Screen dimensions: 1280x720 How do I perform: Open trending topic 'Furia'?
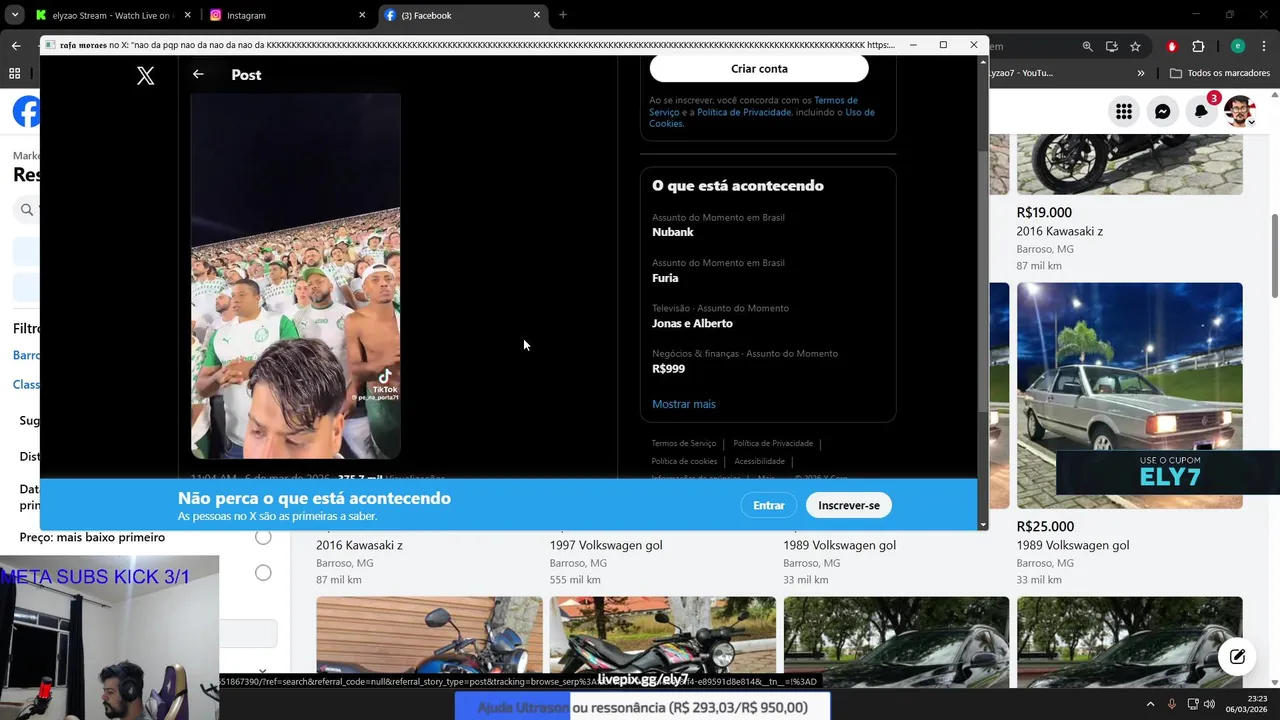coord(665,278)
